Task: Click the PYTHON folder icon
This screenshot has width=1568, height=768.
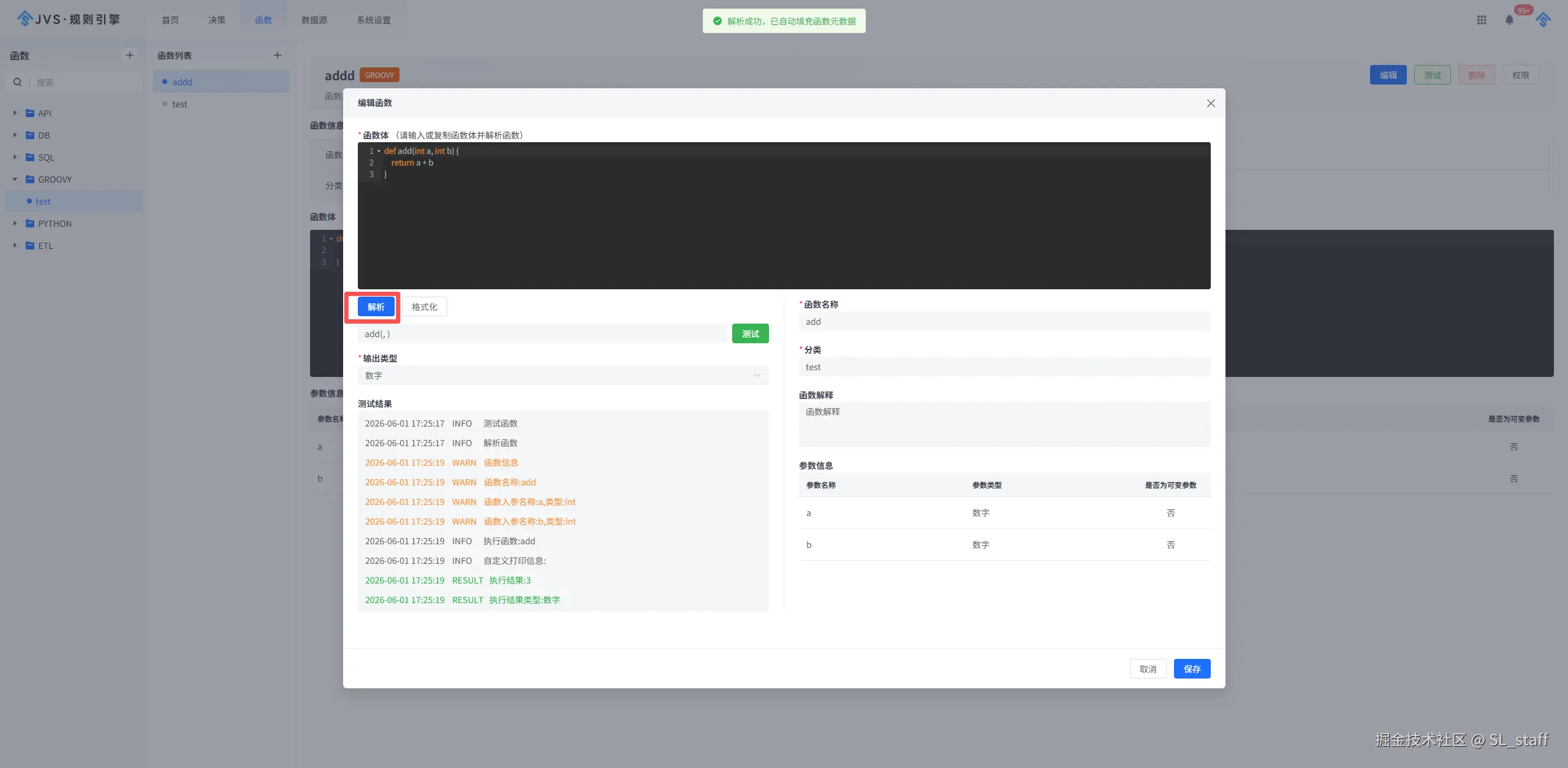Action: click(30, 224)
